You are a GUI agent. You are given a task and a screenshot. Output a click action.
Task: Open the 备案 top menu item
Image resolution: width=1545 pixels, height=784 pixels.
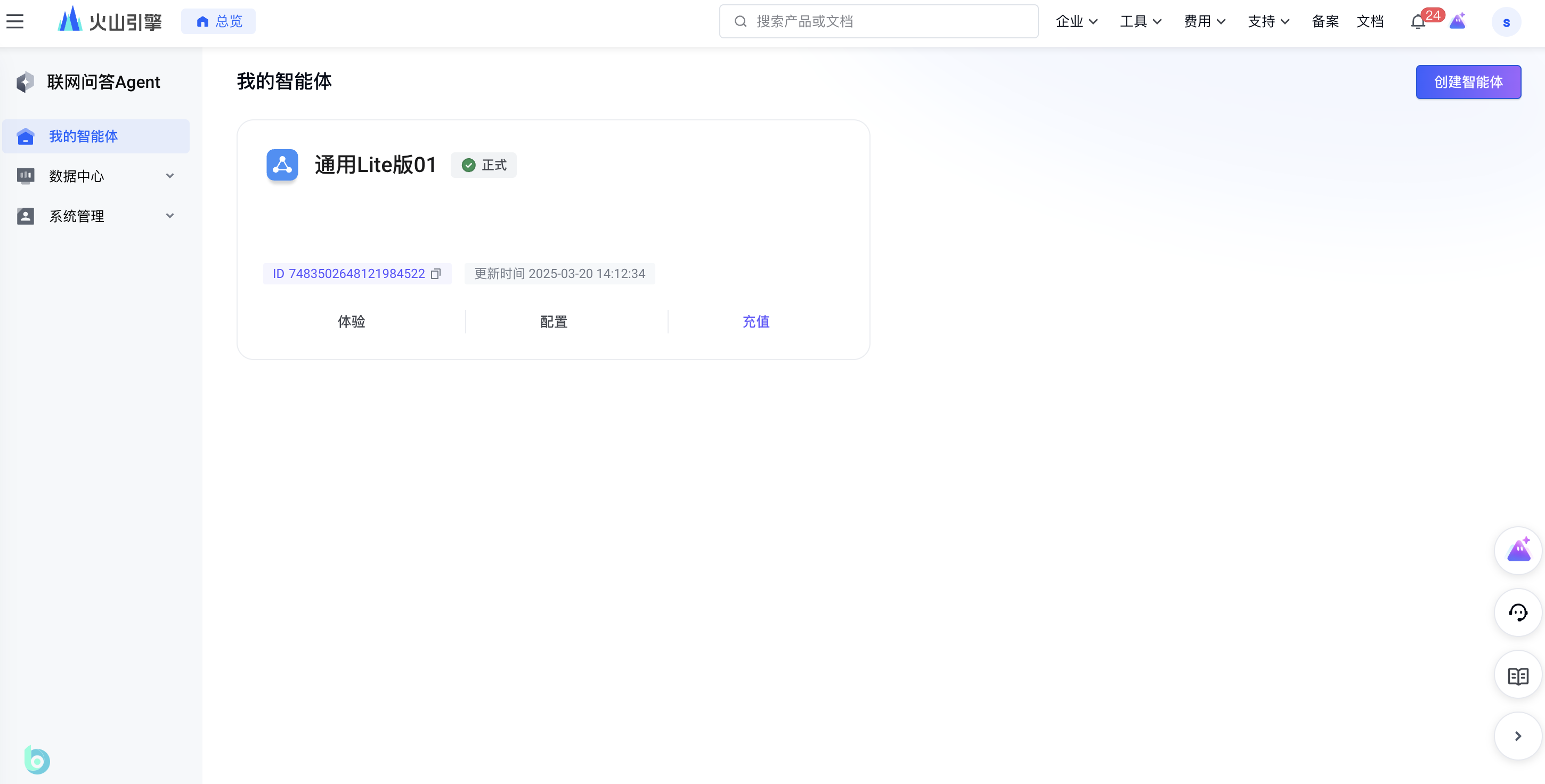click(1325, 22)
